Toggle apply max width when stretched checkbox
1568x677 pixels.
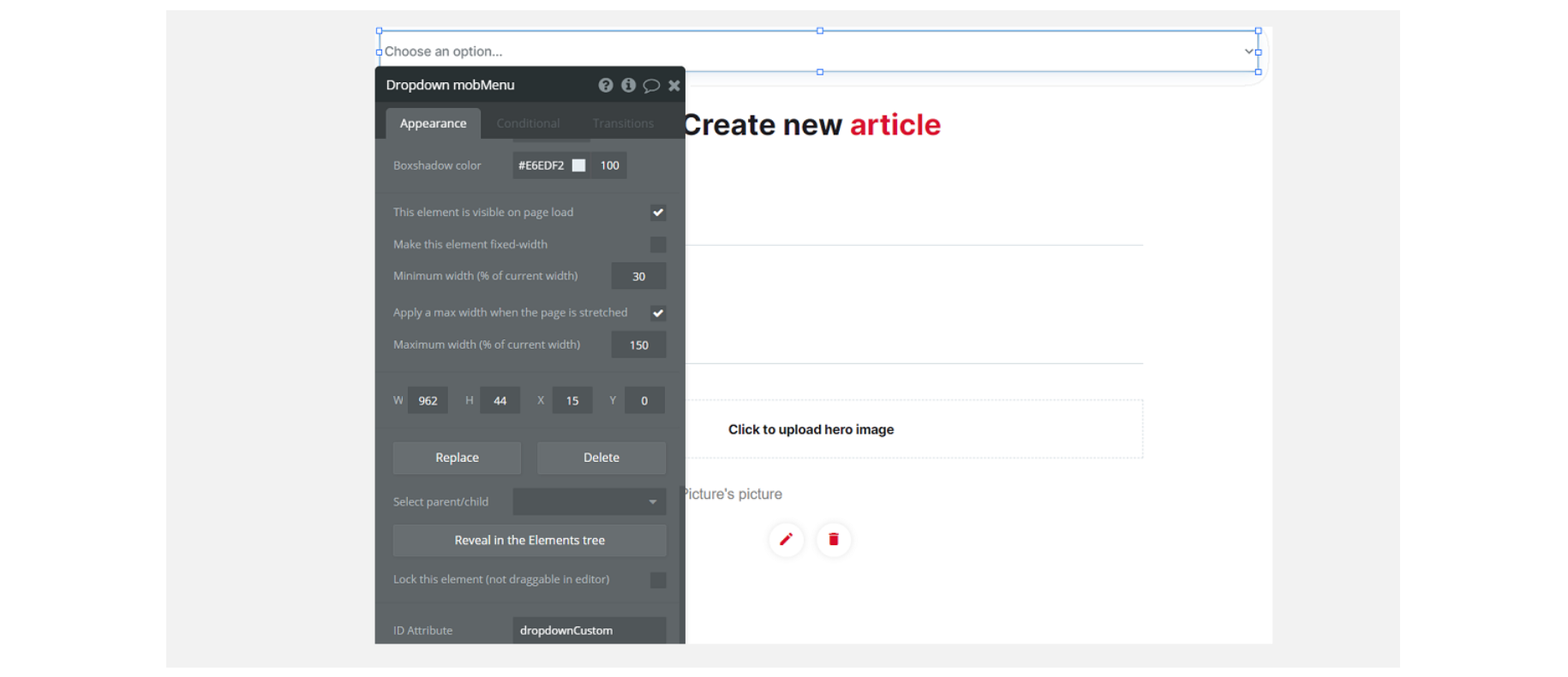pyautogui.click(x=658, y=313)
